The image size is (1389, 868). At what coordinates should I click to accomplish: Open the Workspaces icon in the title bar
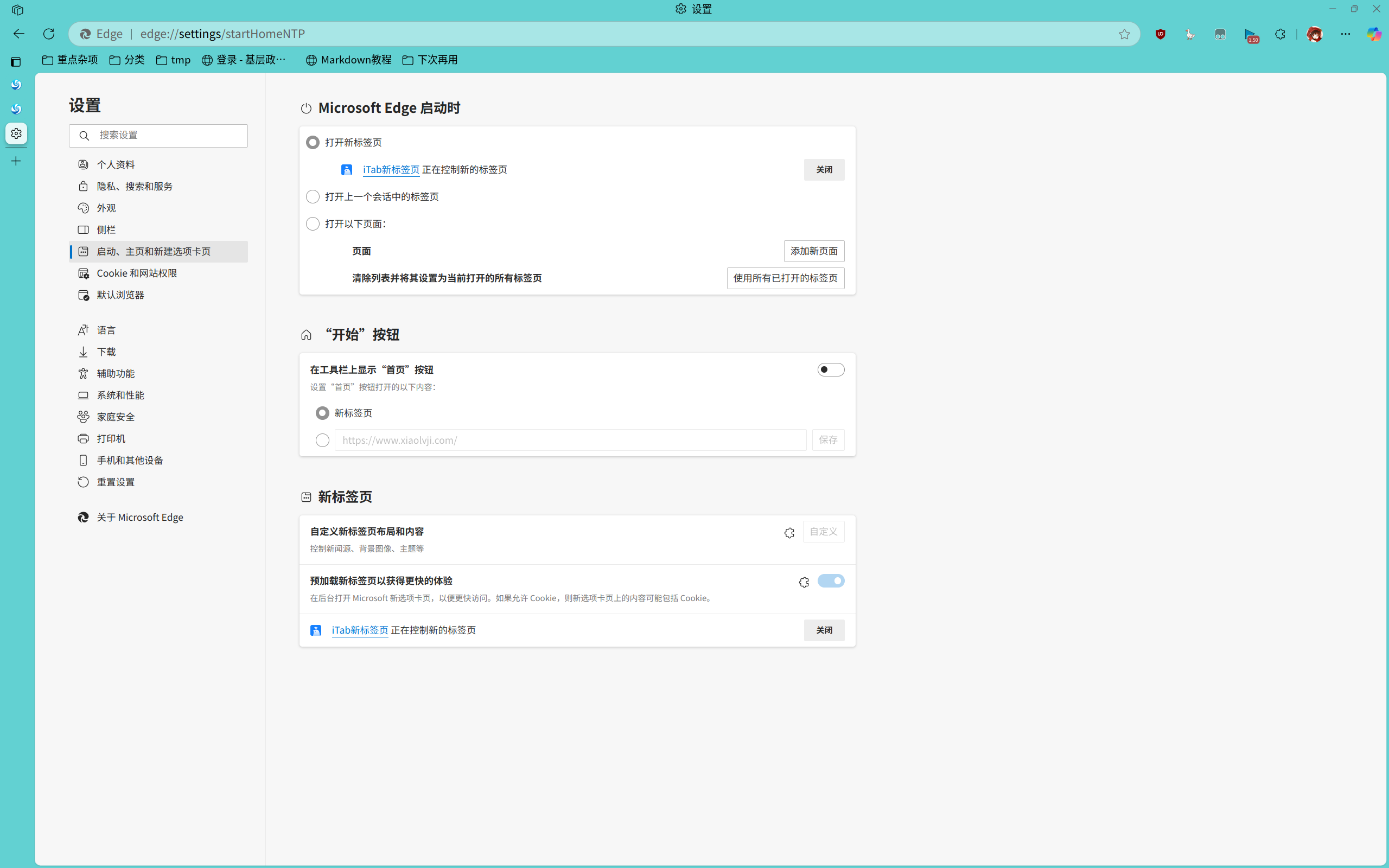[17, 10]
